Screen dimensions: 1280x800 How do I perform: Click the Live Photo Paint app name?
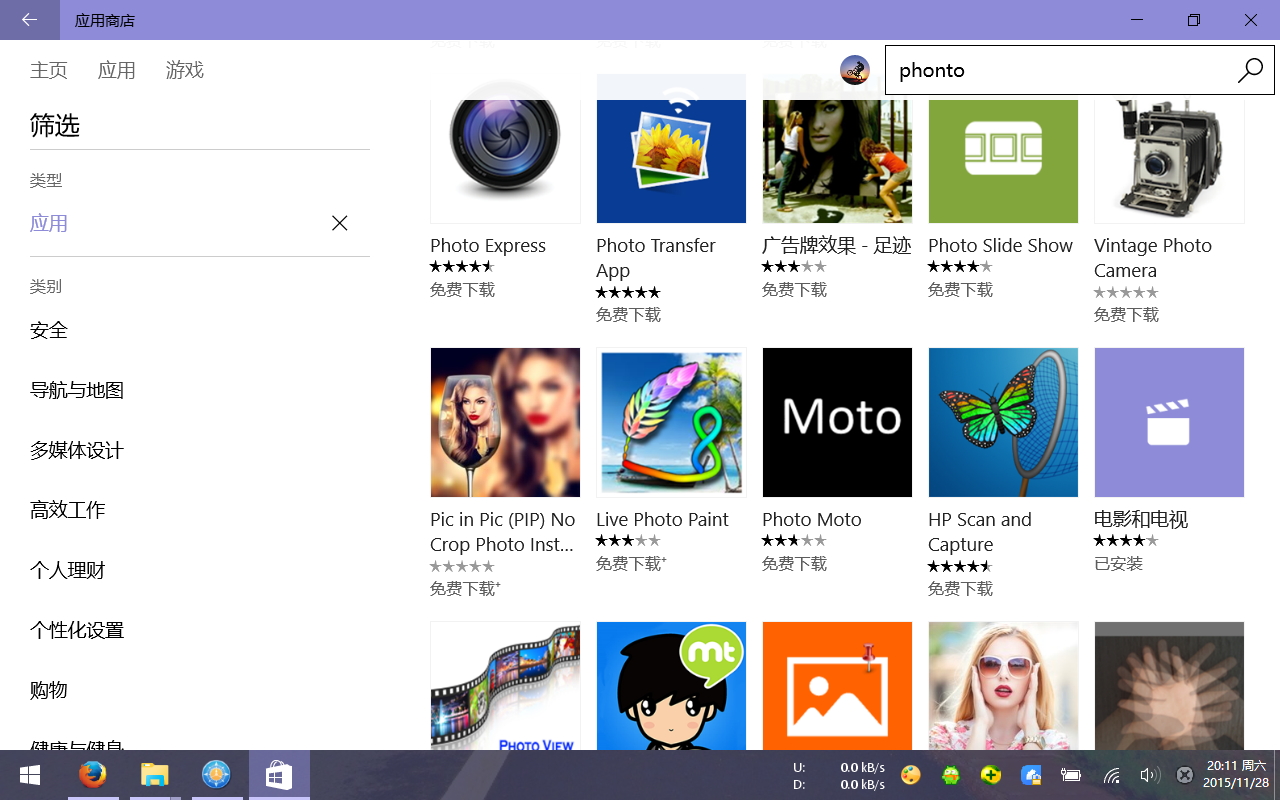662,520
